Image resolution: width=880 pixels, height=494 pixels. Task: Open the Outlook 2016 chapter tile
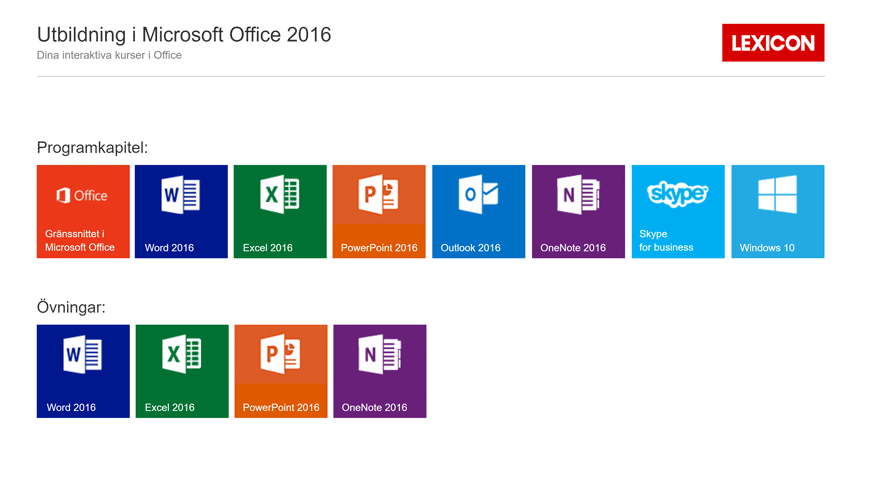[x=479, y=212]
